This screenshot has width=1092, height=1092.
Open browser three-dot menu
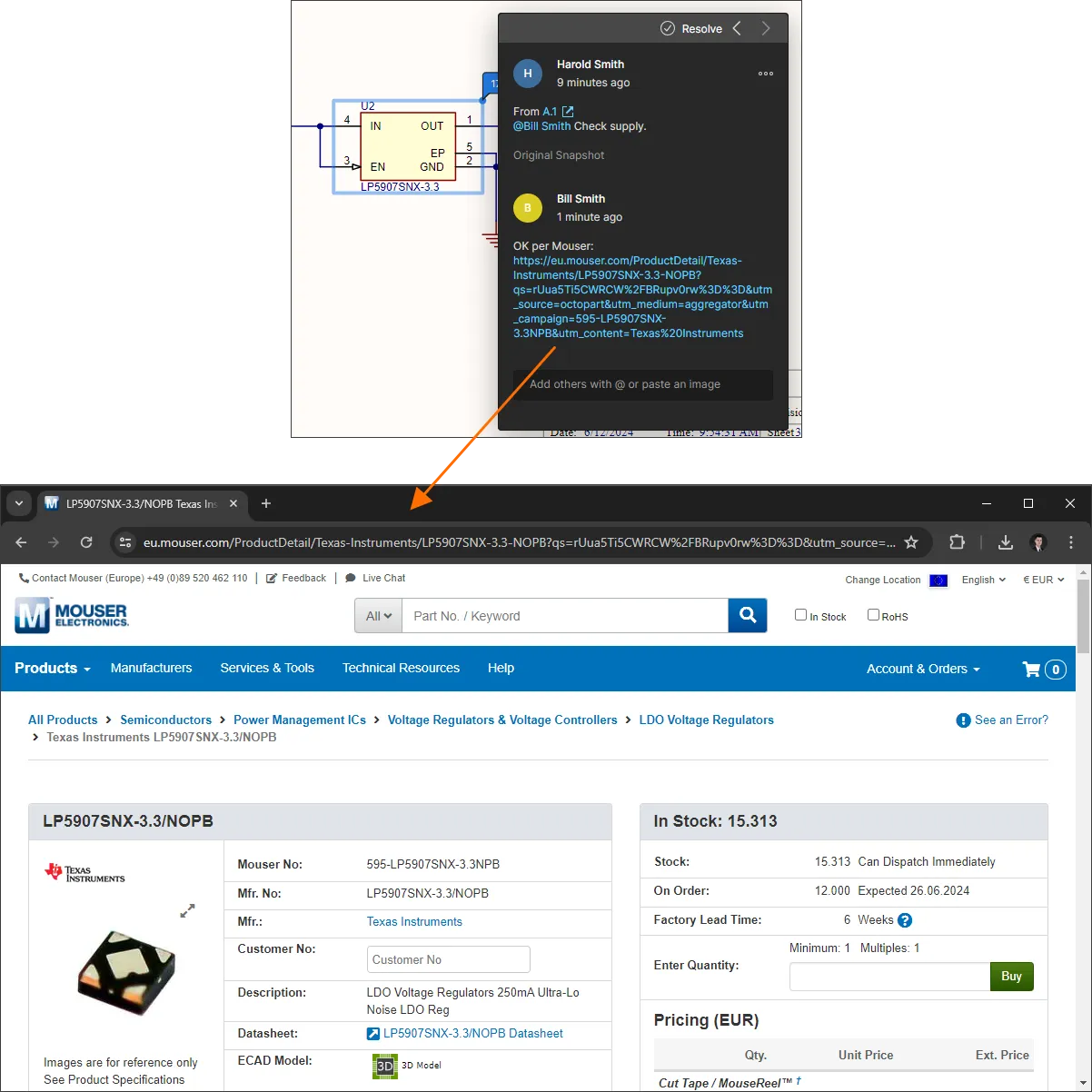pyautogui.click(x=1071, y=542)
